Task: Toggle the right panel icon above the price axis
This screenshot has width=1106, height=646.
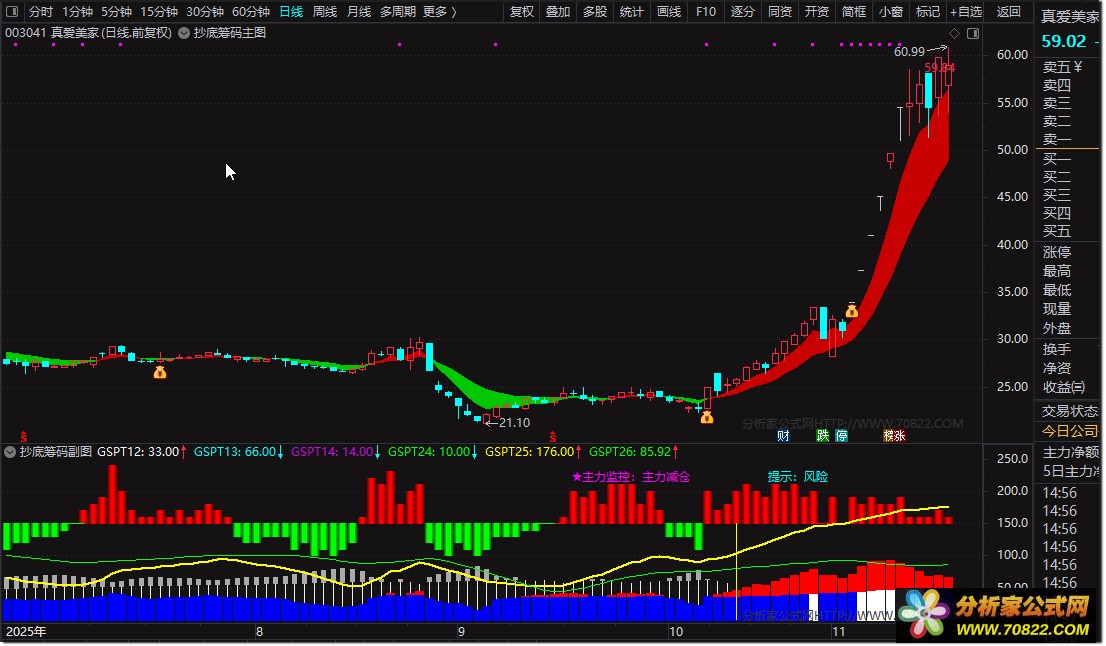Action: coord(973,33)
